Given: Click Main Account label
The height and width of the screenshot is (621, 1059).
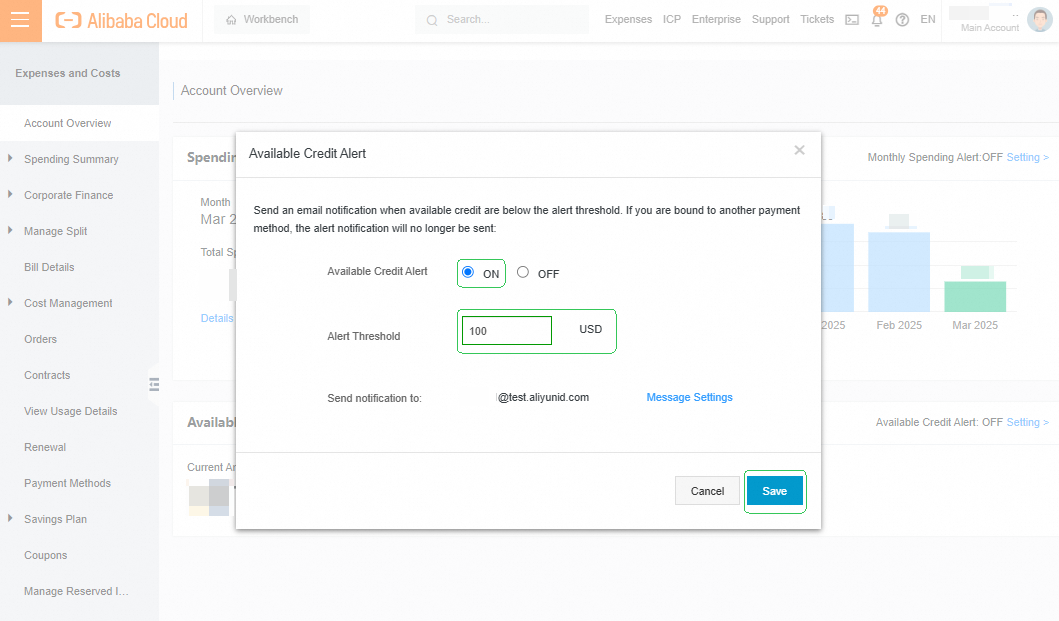Looking at the screenshot, I should 989,28.
